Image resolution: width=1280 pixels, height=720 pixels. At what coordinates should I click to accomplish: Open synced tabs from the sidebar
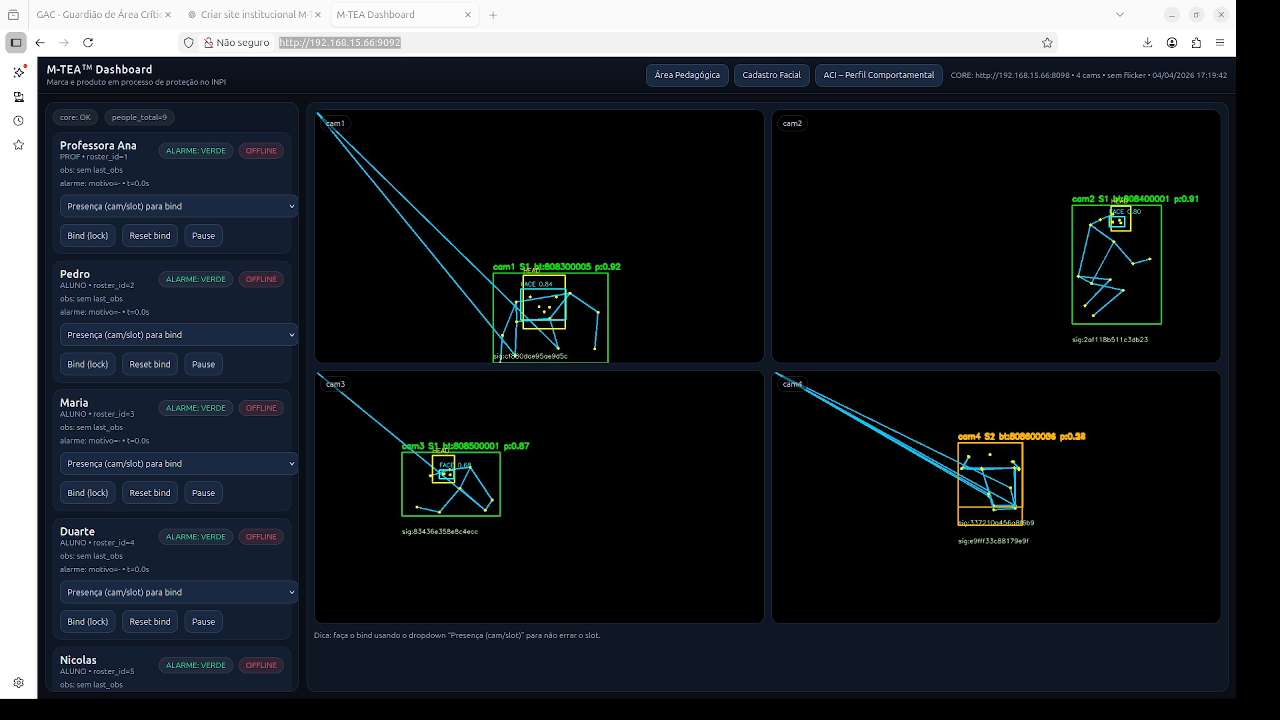coord(18,97)
